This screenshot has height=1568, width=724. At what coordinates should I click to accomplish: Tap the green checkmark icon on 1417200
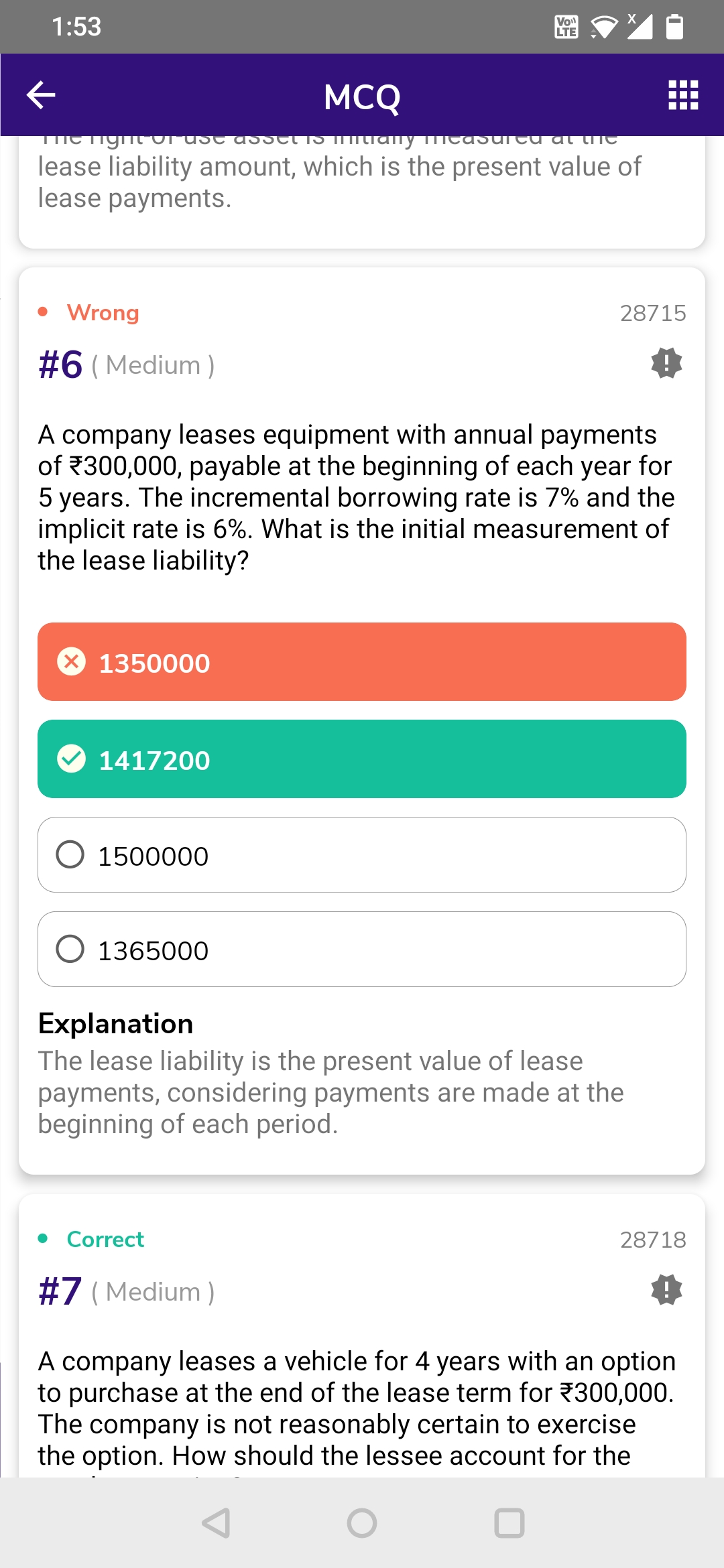coord(71,759)
